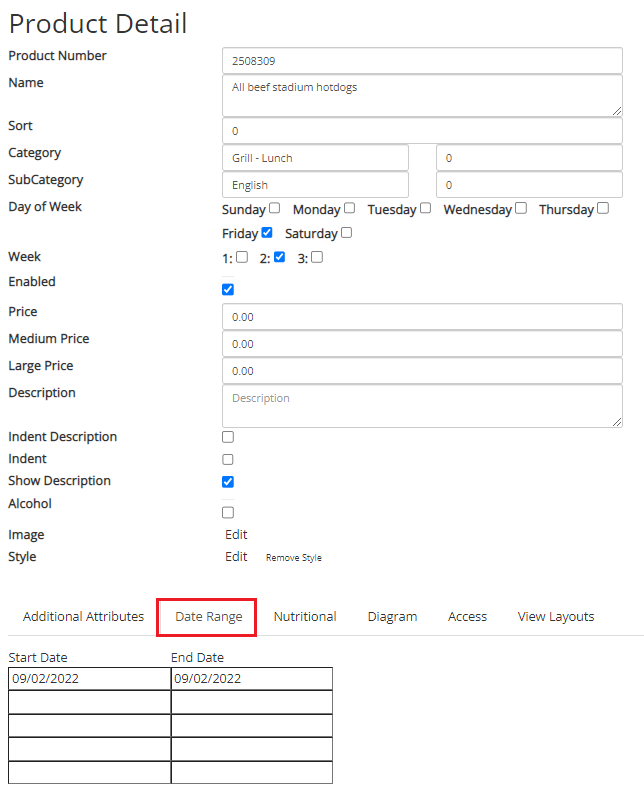Open the Diagram tab
The height and width of the screenshot is (788, 644).
[392, 616]
